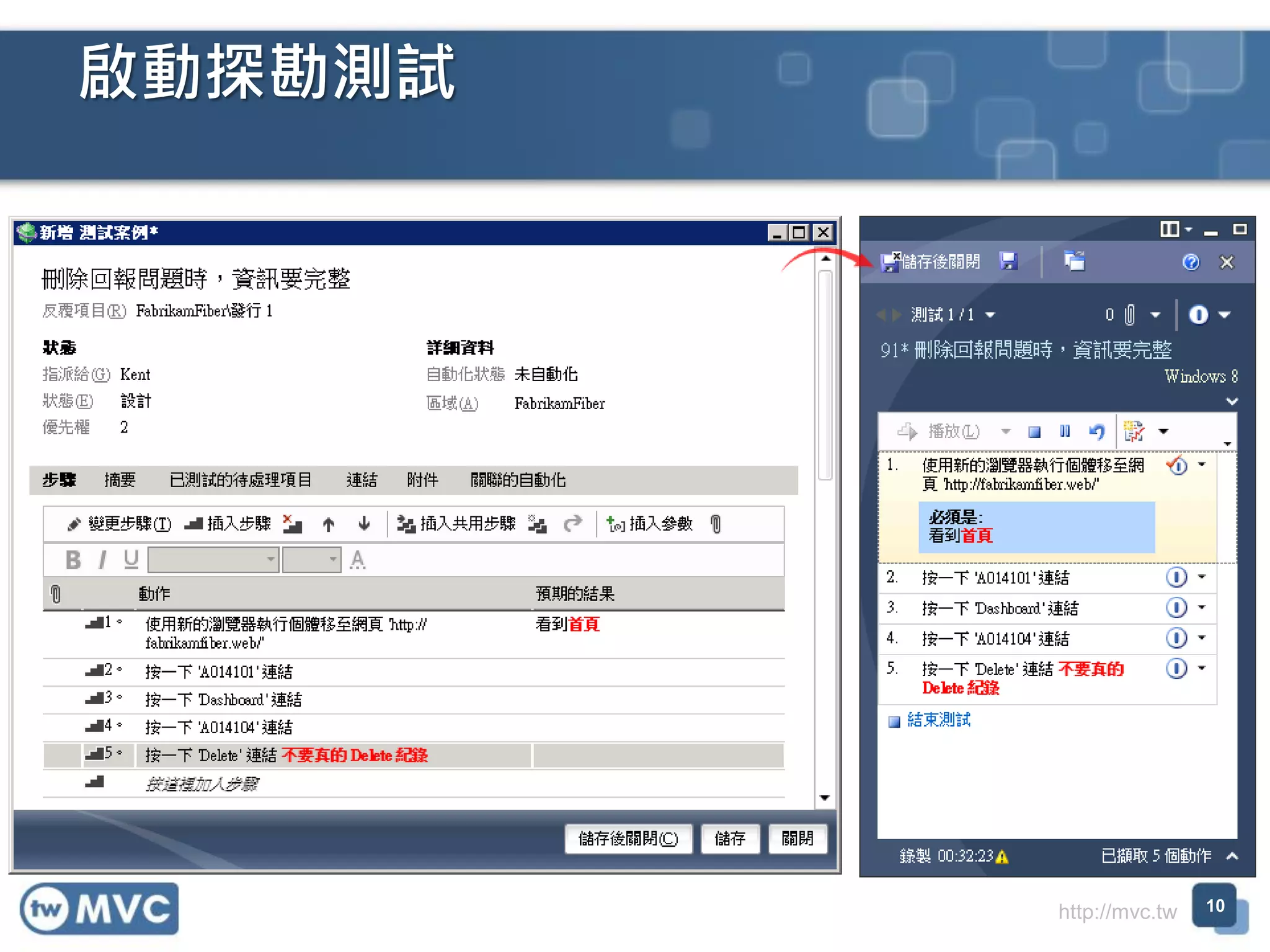
Task: Click 插入參數 (insert parameter) button
Action: click(x=650, y=524)
